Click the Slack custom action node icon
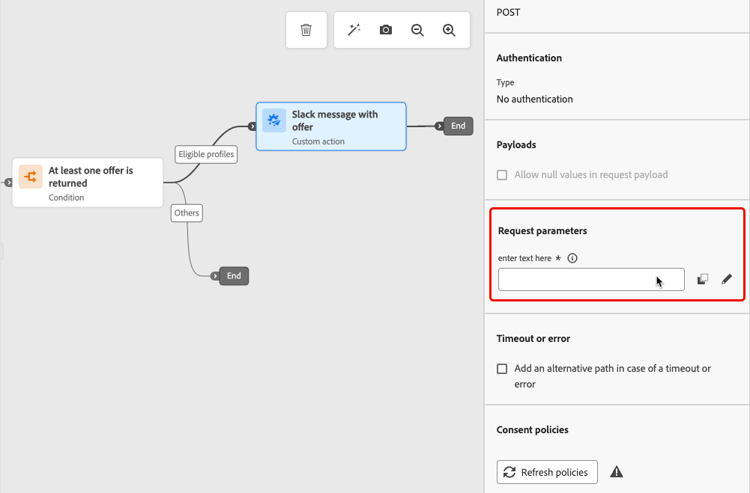Screen dimensions: 750x493 (274, 121)
